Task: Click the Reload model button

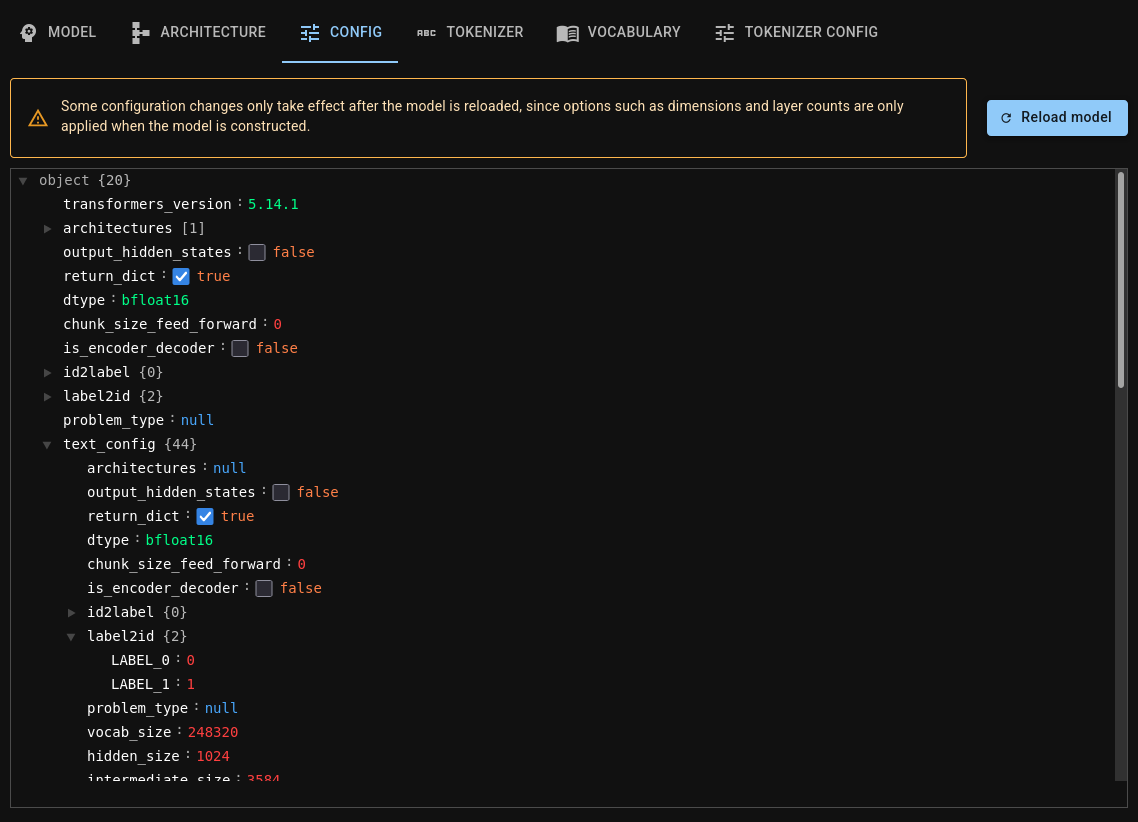Action: pyautogui.click(x=1057, y=118)
